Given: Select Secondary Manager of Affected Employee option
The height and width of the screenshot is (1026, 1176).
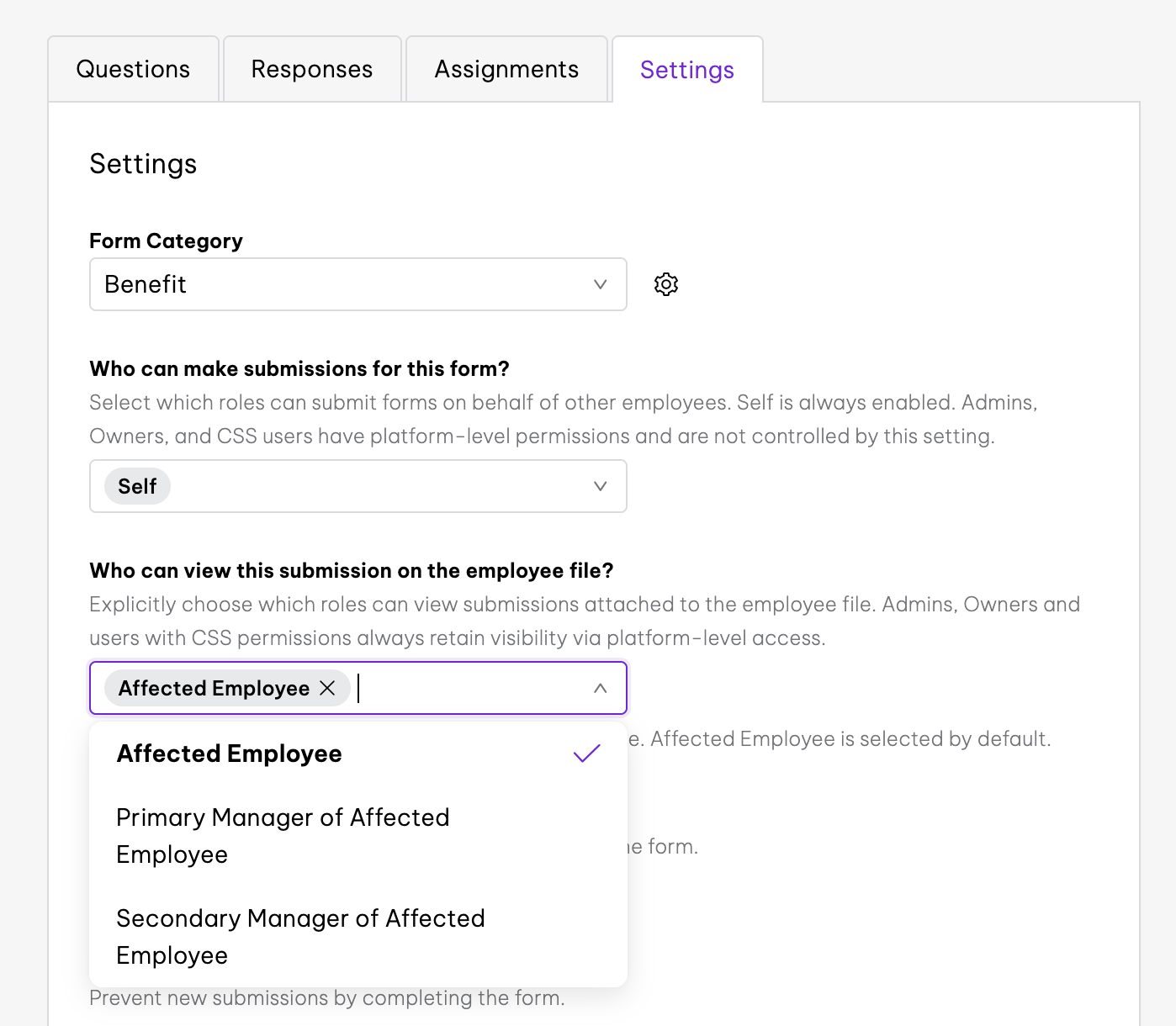Looking at the screenshot, I should [300, 936].
